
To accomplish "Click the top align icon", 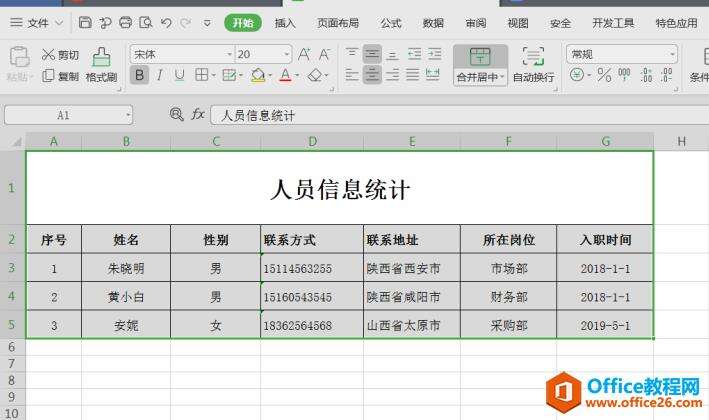I will click(x=352, y=54).
